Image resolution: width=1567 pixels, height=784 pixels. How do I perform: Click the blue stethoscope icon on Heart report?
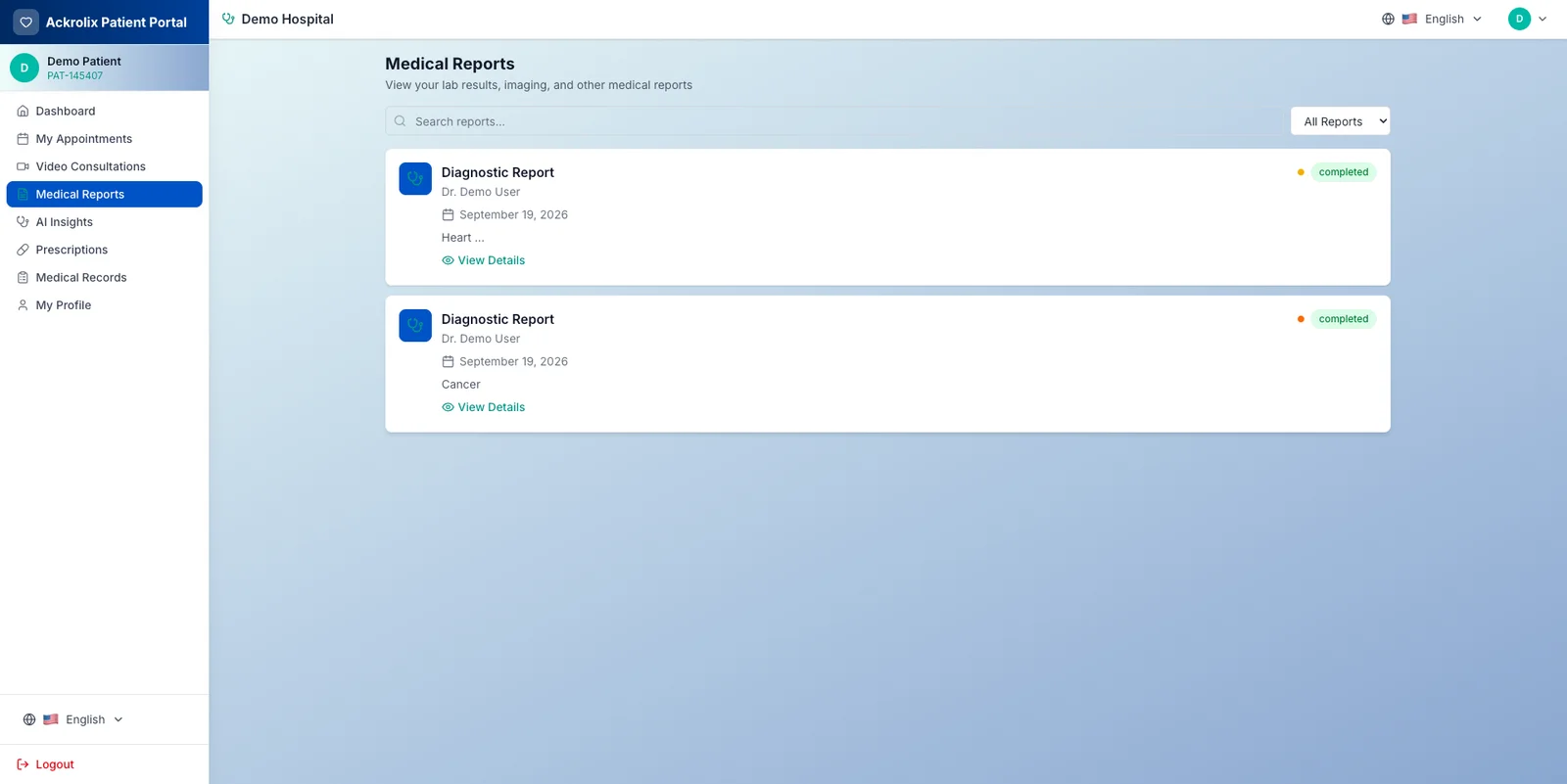click(415, 179)
